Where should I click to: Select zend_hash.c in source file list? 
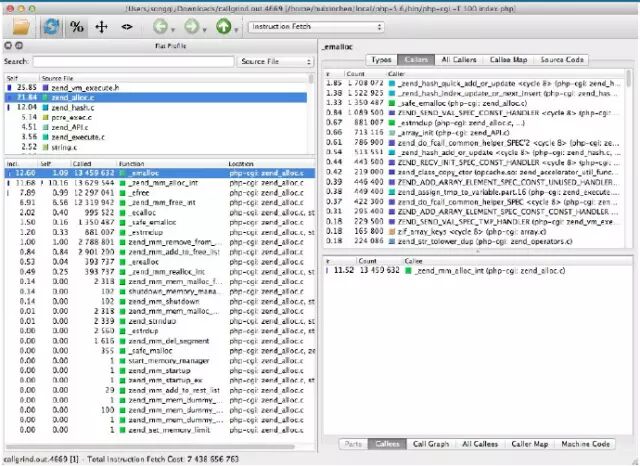pyautogui.click(x=156, y=107)
